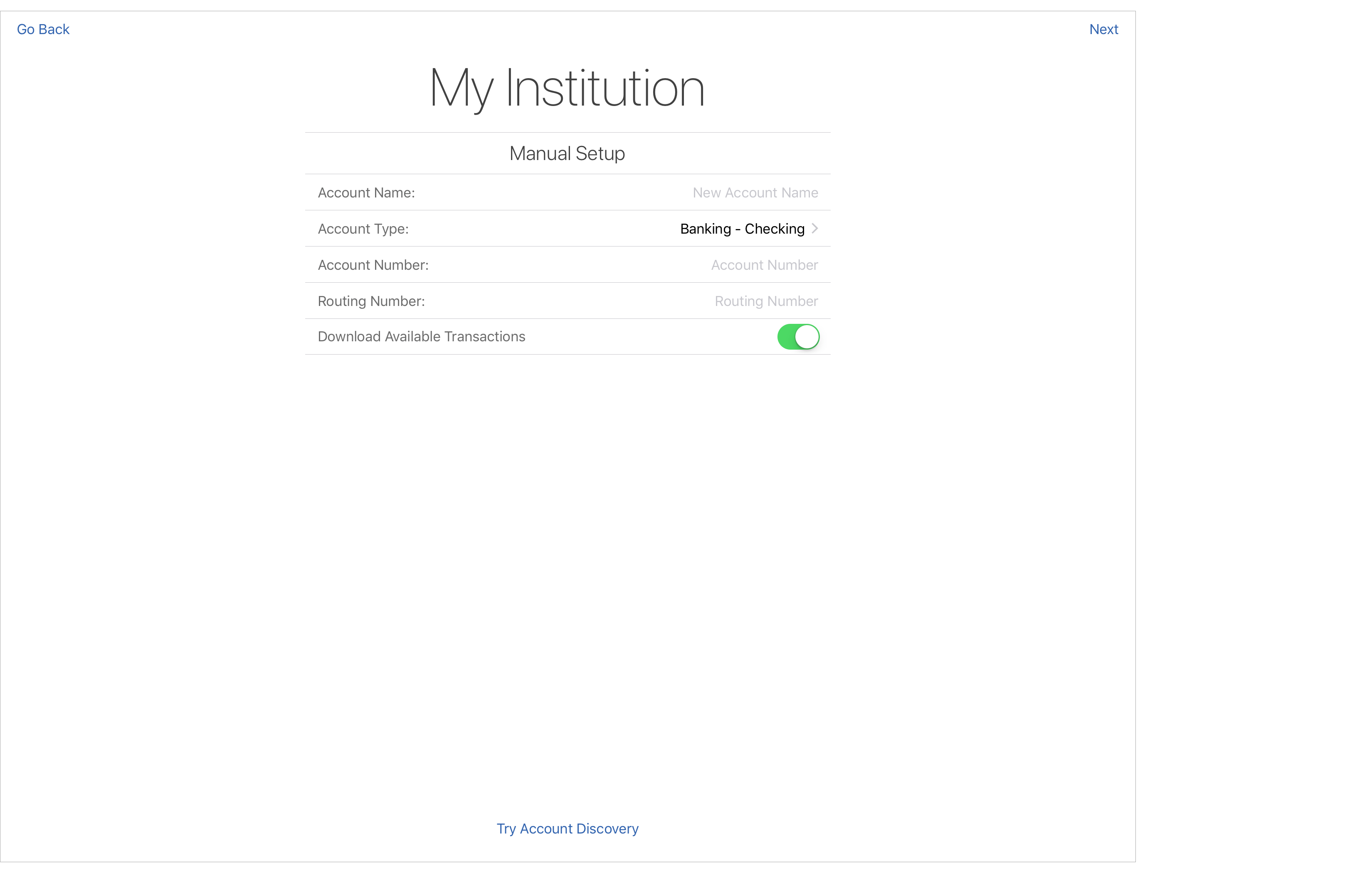Viewport: 1372px width, 873px height.
Task: Click the Go Back link
Action: point(43,29)
